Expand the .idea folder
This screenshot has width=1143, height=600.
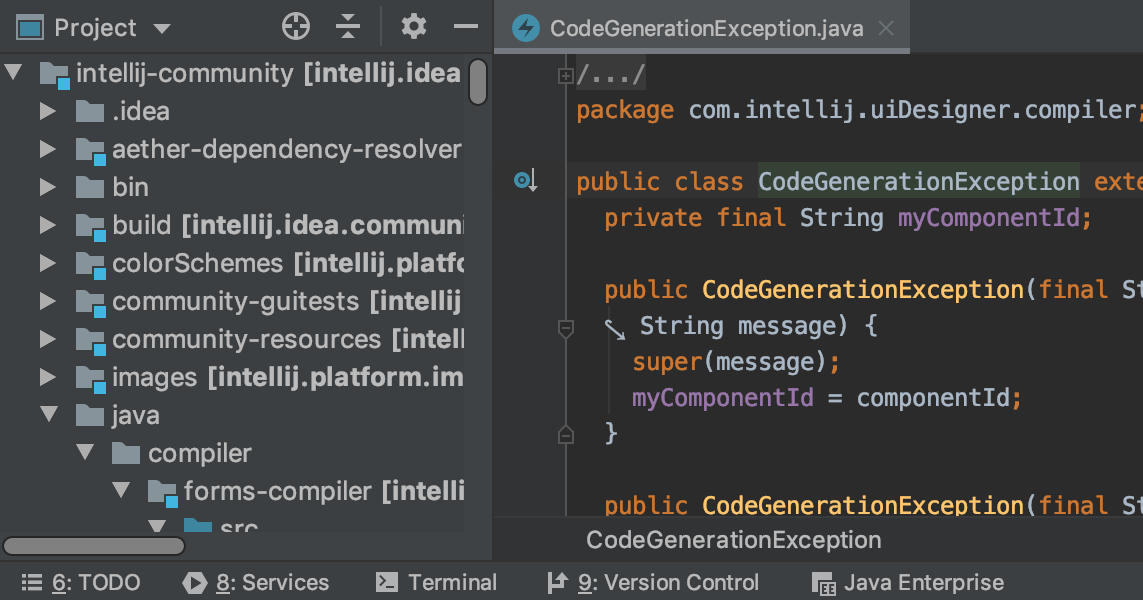click(48, 111)
